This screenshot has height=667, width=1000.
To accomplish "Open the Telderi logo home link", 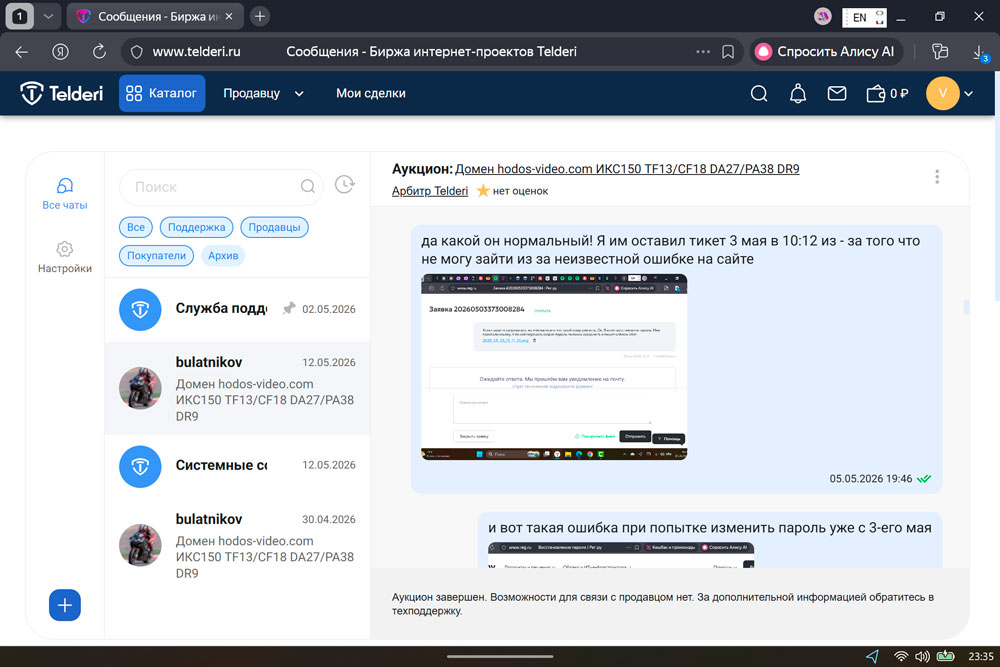I will (61, 93).
